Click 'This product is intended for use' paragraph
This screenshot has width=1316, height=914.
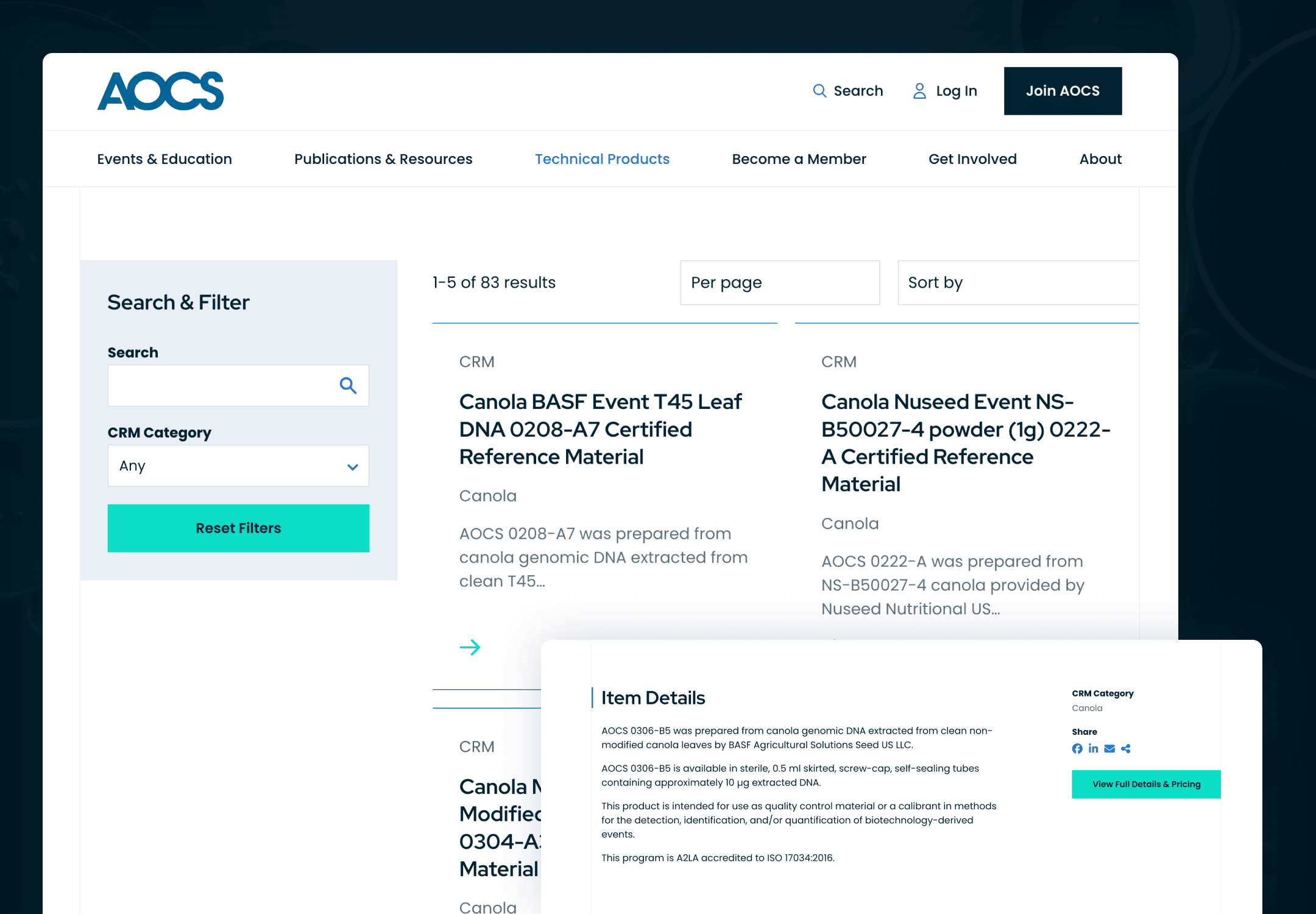click(x=799, y=820)
